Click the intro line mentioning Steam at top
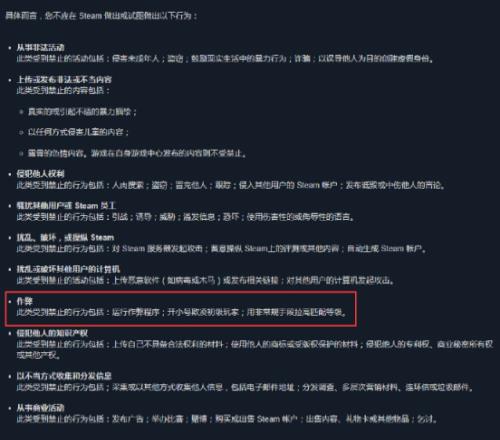500x440 pixels. (x=101, y=15)
